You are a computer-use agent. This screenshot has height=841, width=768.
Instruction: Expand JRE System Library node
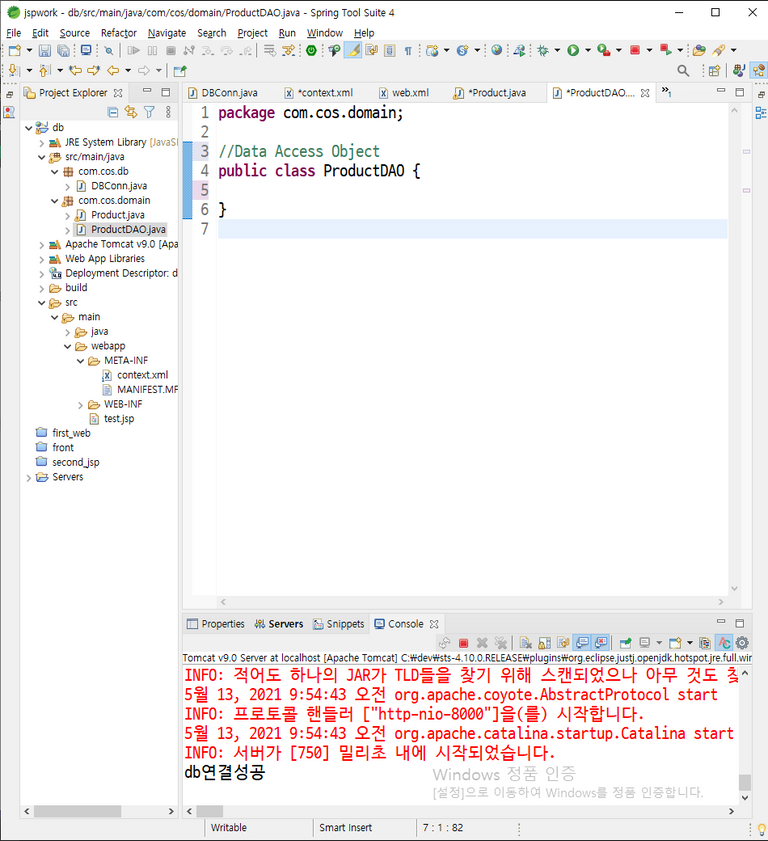tap(41, 143)
